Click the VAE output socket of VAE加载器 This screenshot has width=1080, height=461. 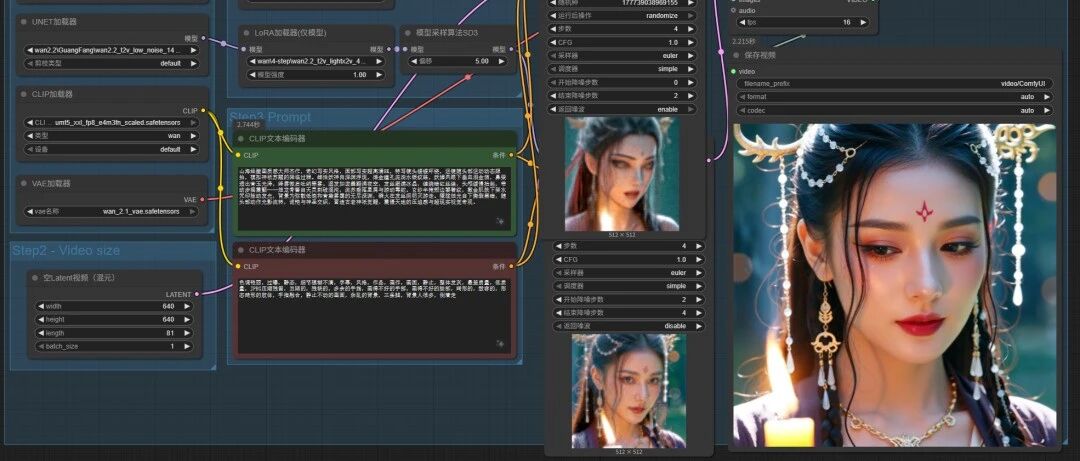pos(202,199)
